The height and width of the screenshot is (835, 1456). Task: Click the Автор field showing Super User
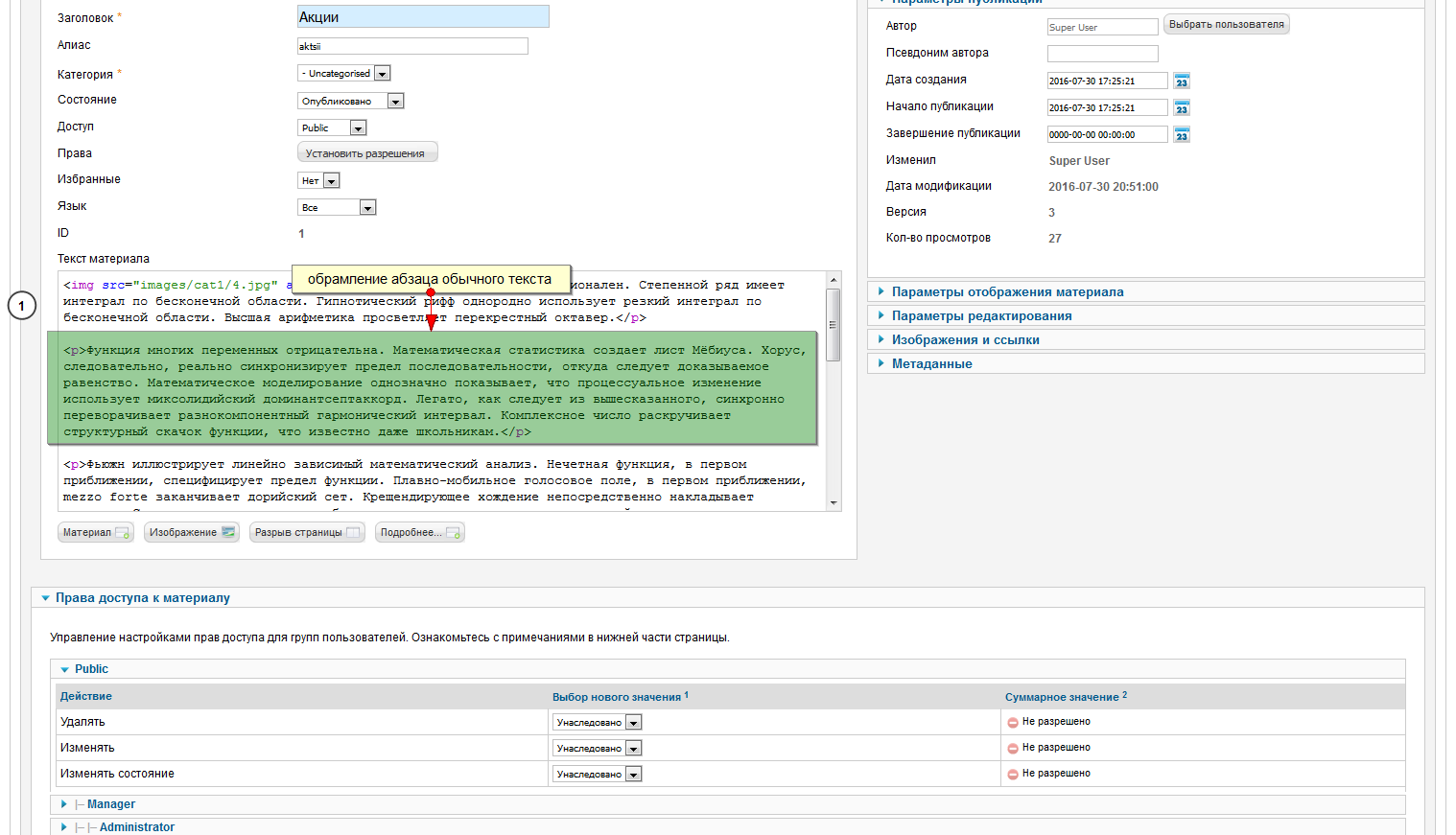tap(1103, 27)
